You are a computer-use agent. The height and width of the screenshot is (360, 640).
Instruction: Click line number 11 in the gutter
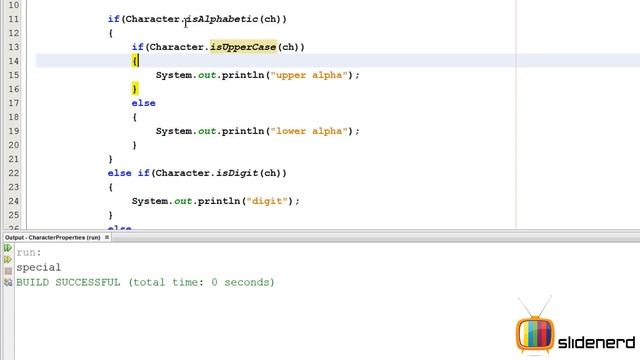(13, 19)
